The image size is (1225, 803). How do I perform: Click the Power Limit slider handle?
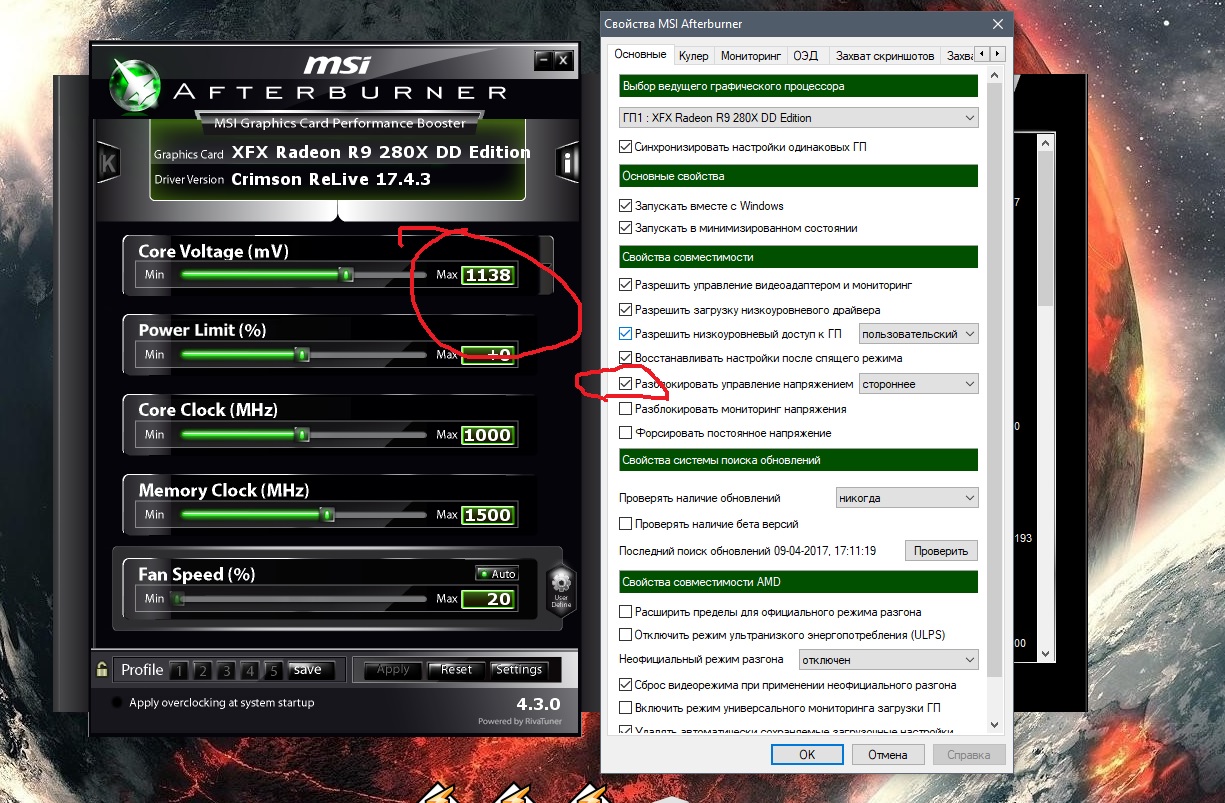[302, 354]
